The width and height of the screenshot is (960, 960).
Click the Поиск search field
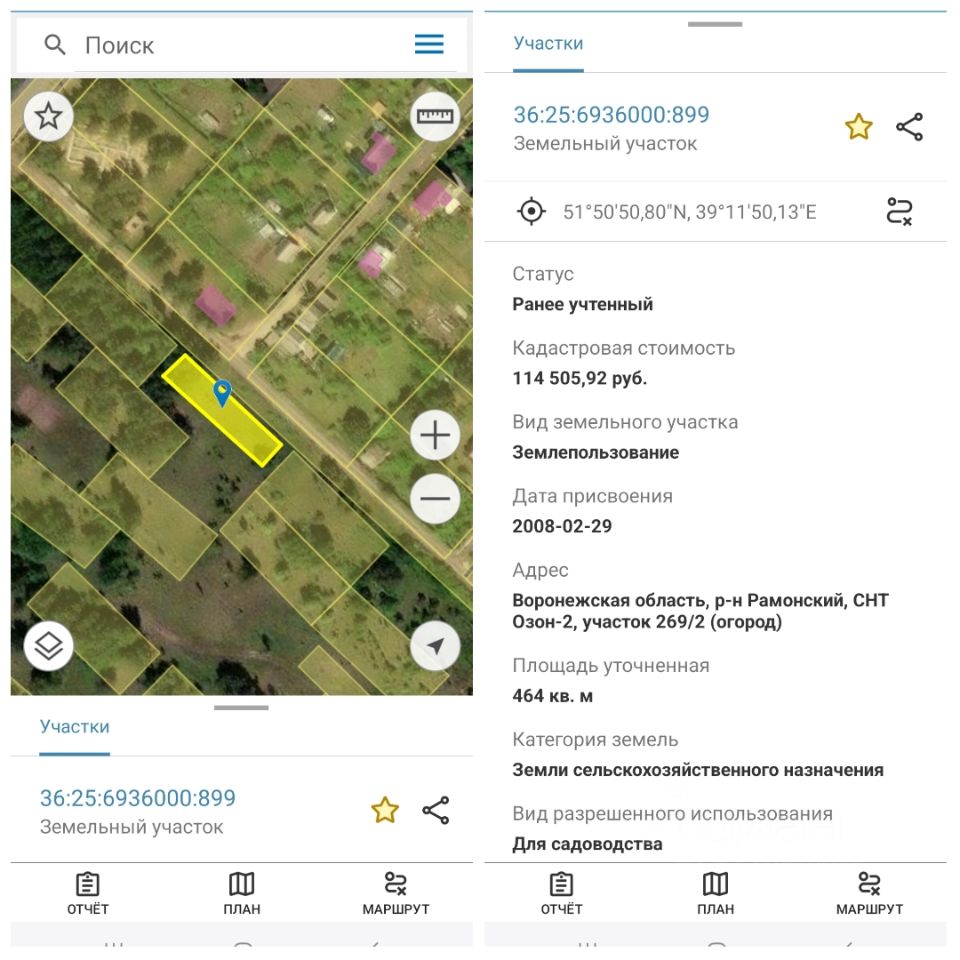242,45
